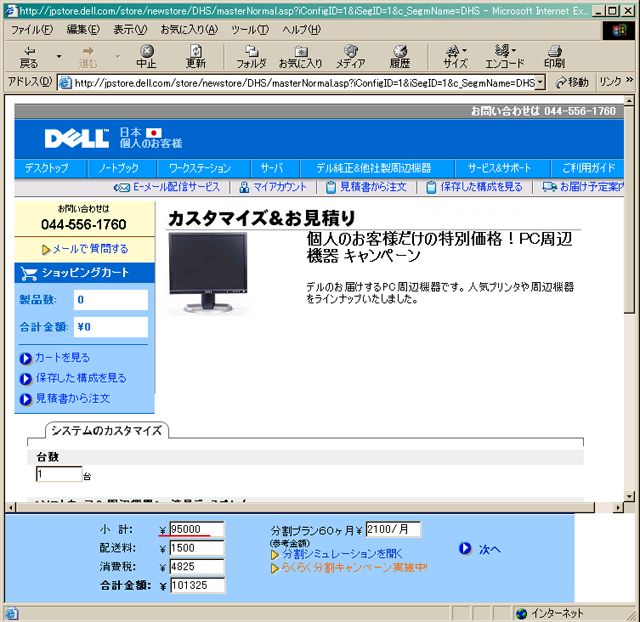The image size is (640, 622).
Task: Click the 次へ next button
Action: (x=480, y=549)
